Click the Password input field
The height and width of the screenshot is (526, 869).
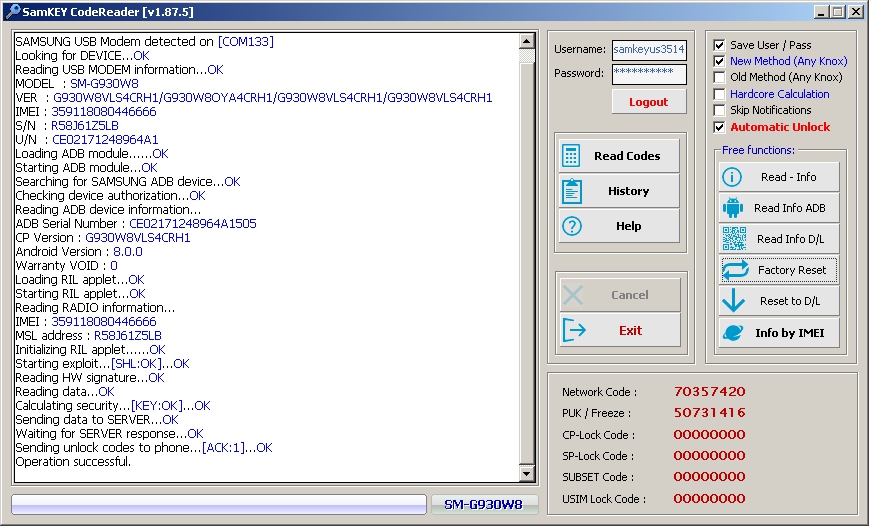coord(649,74)
